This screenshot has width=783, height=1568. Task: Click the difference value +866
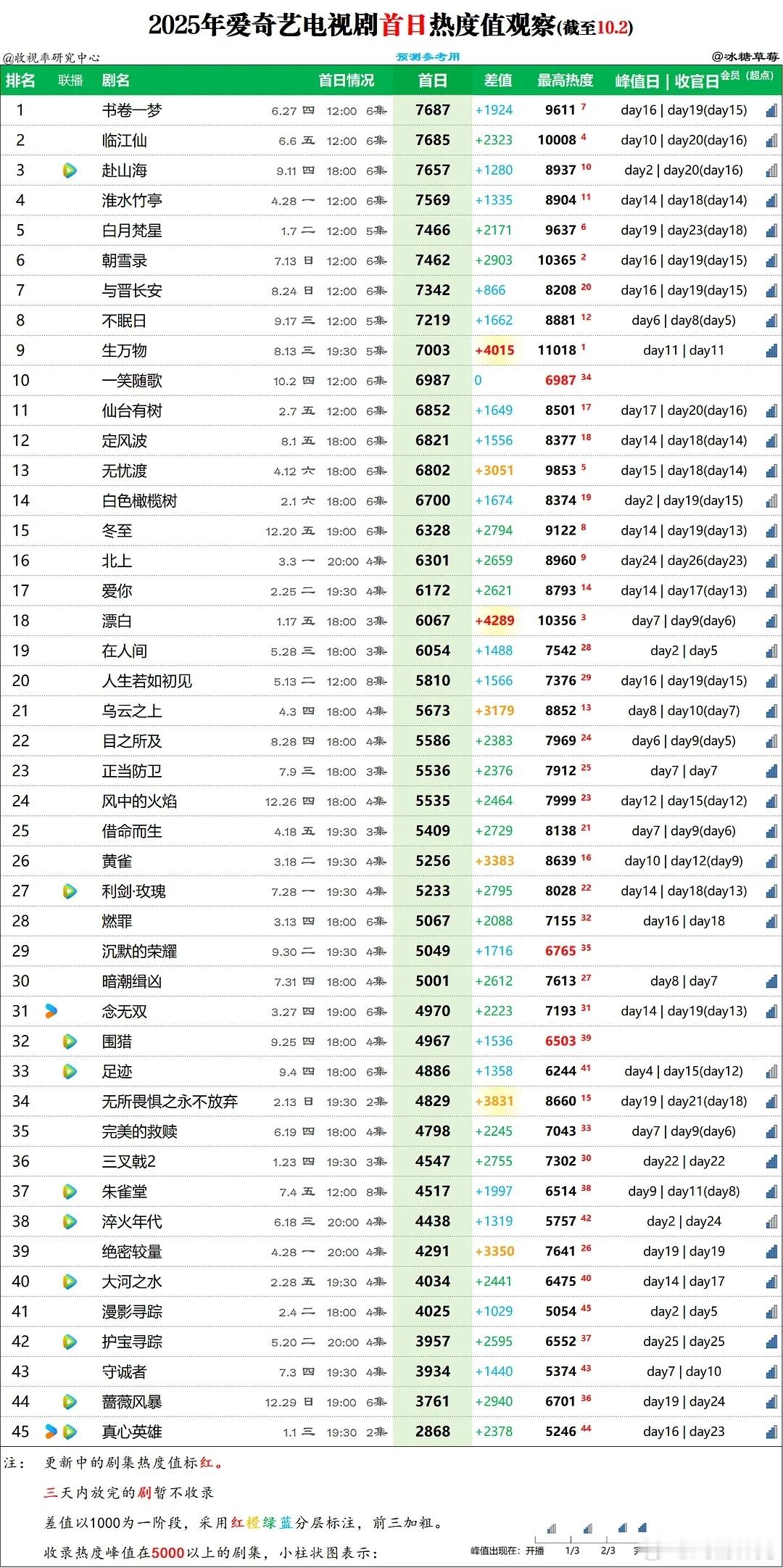490,290
